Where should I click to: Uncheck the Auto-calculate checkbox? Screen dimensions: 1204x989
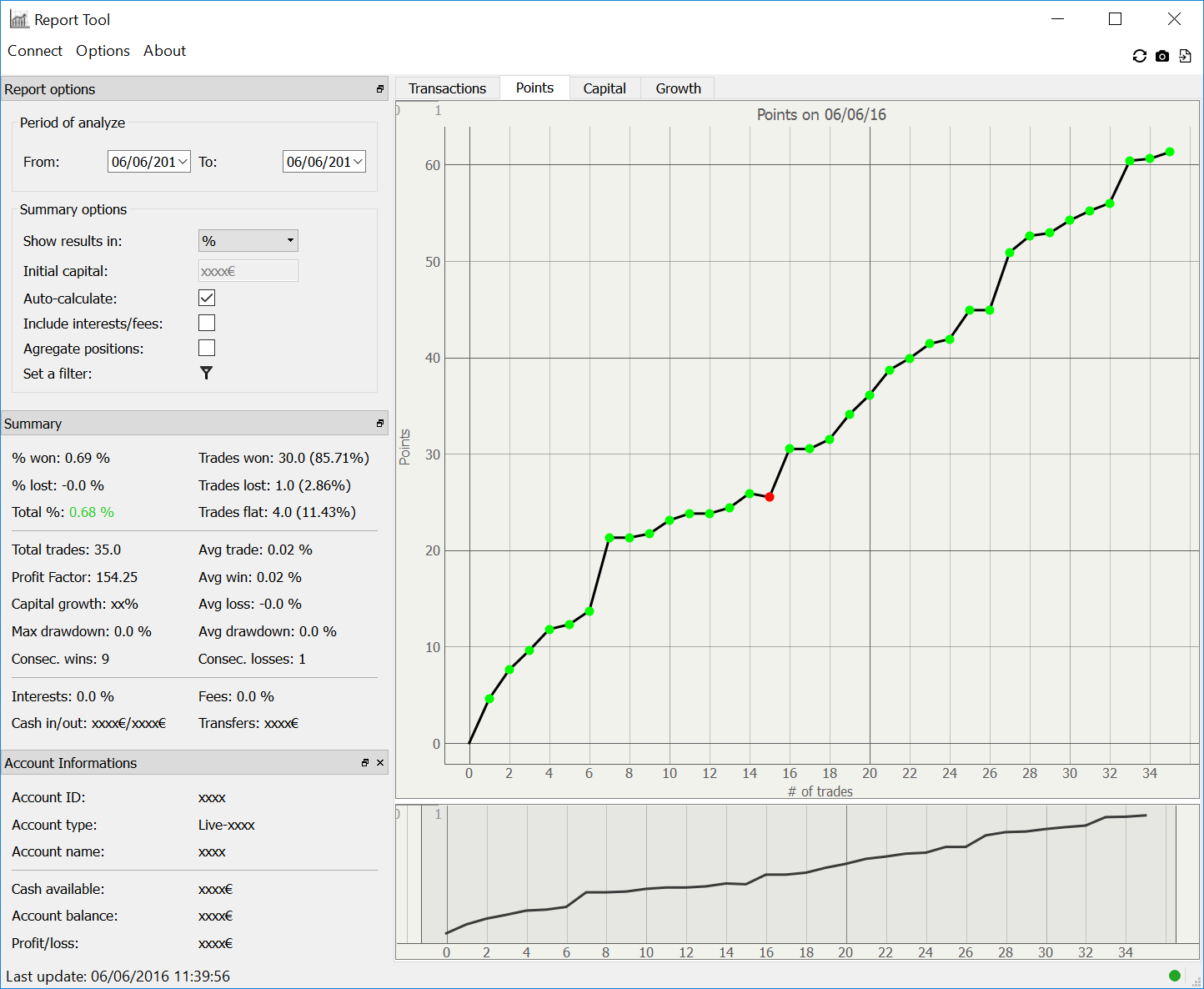(x=207, y=298)
